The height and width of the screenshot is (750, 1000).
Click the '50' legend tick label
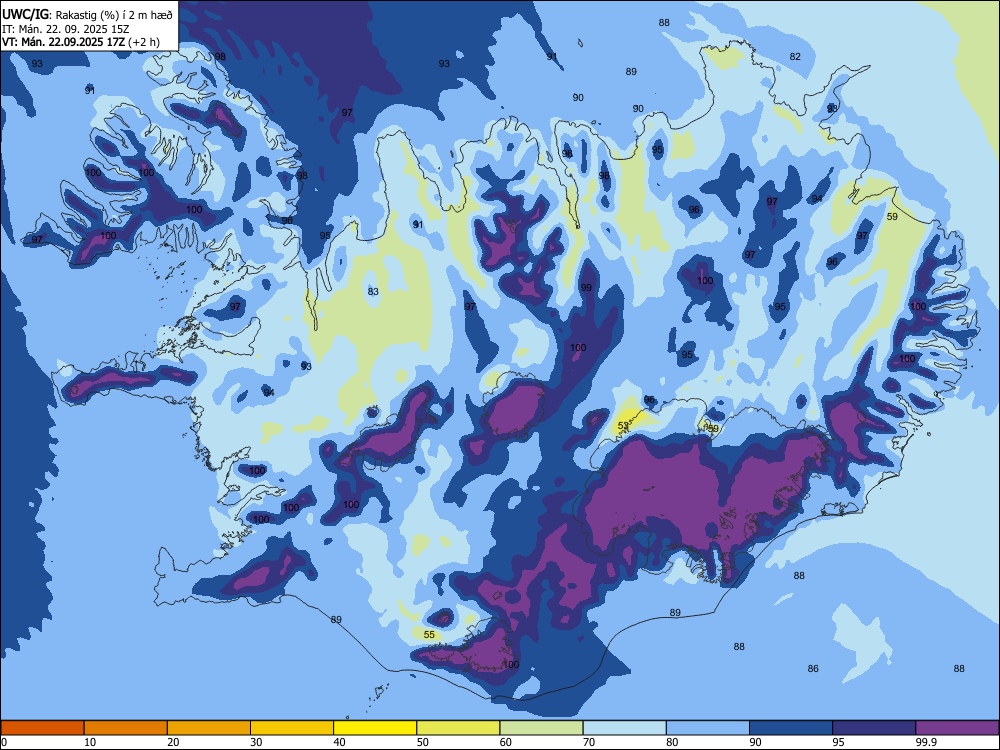pos(422,742)
